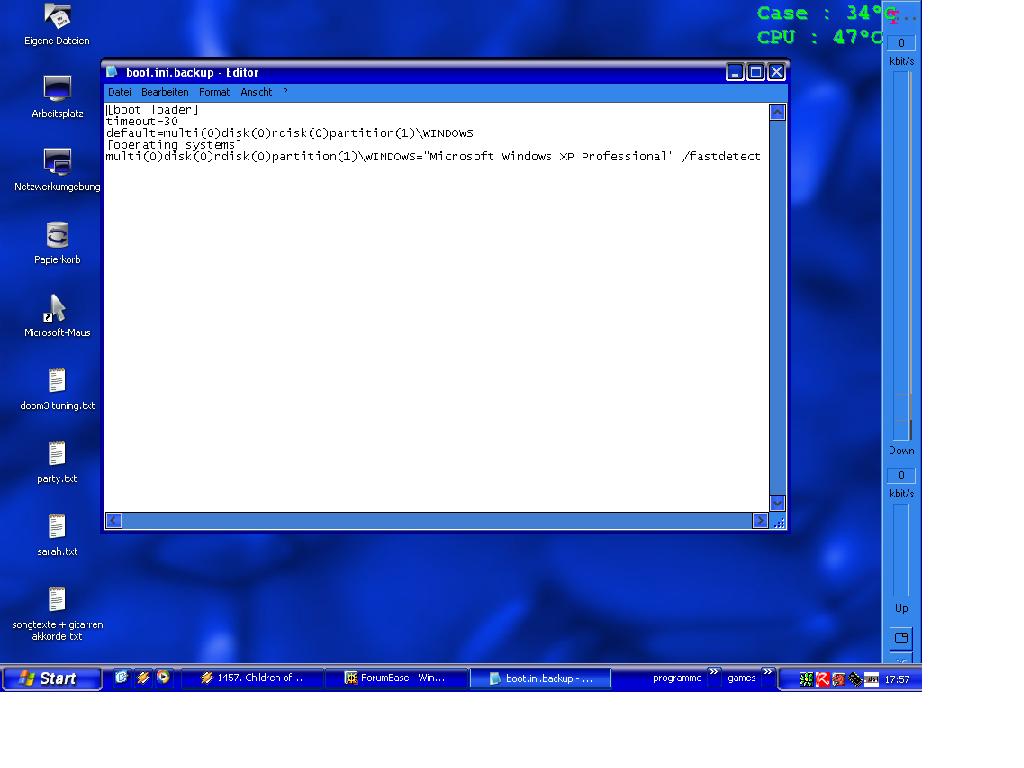The image size is (1024, 768).
Task: Click the vertical scrollbar down arrow
Action: point(777,503)
